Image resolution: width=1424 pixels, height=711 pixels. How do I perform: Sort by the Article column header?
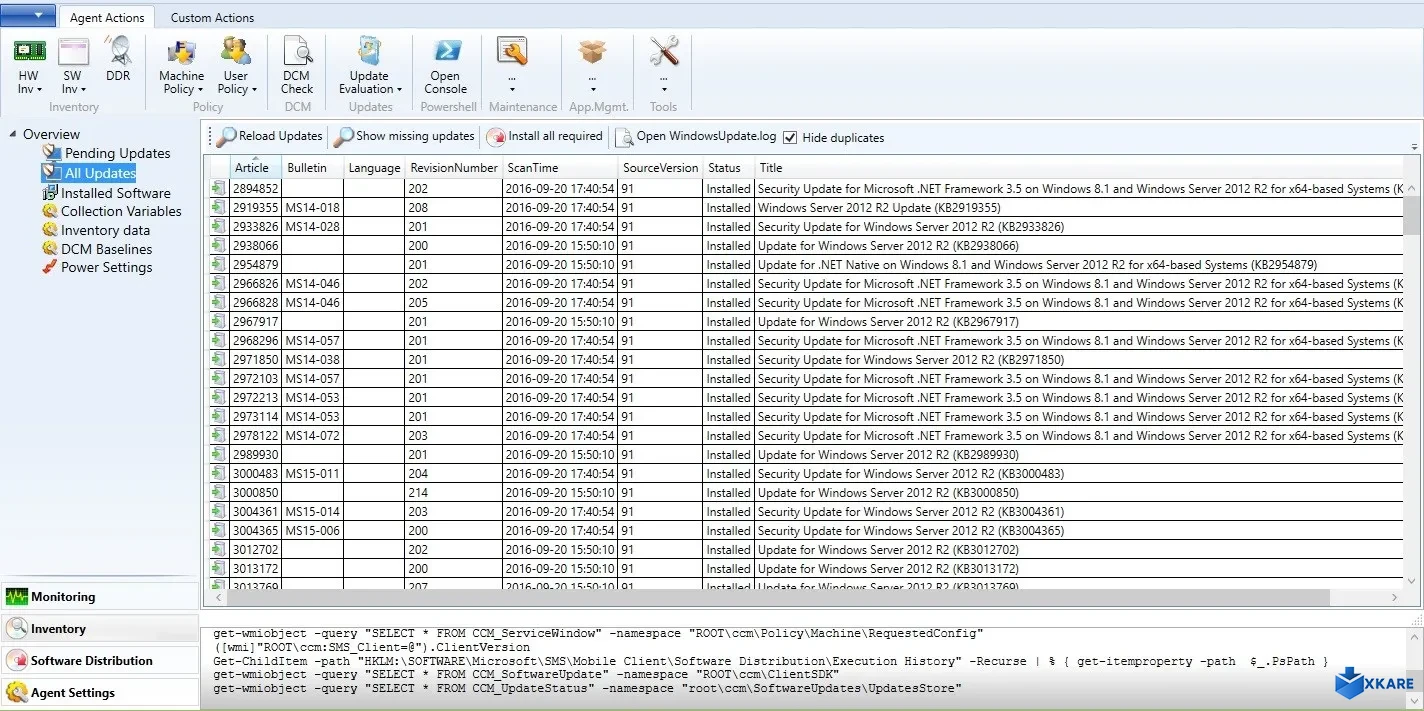[x=255, y=168]
